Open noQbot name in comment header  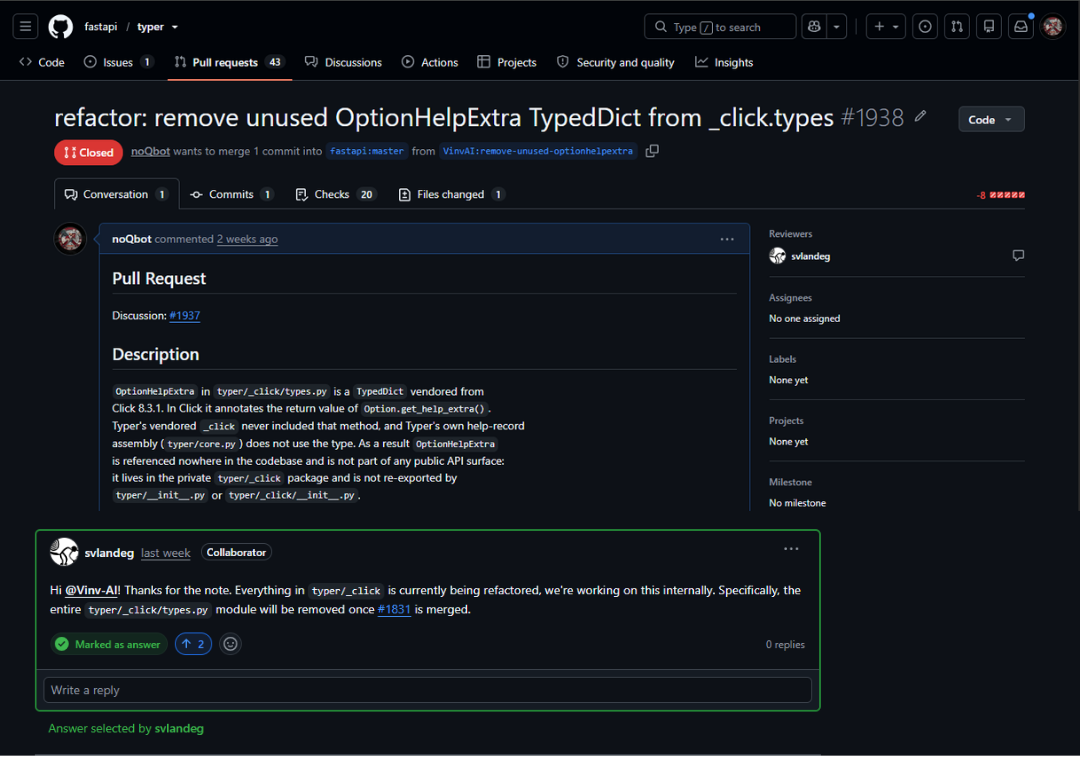pyautogui.click(x=132, y=239)
